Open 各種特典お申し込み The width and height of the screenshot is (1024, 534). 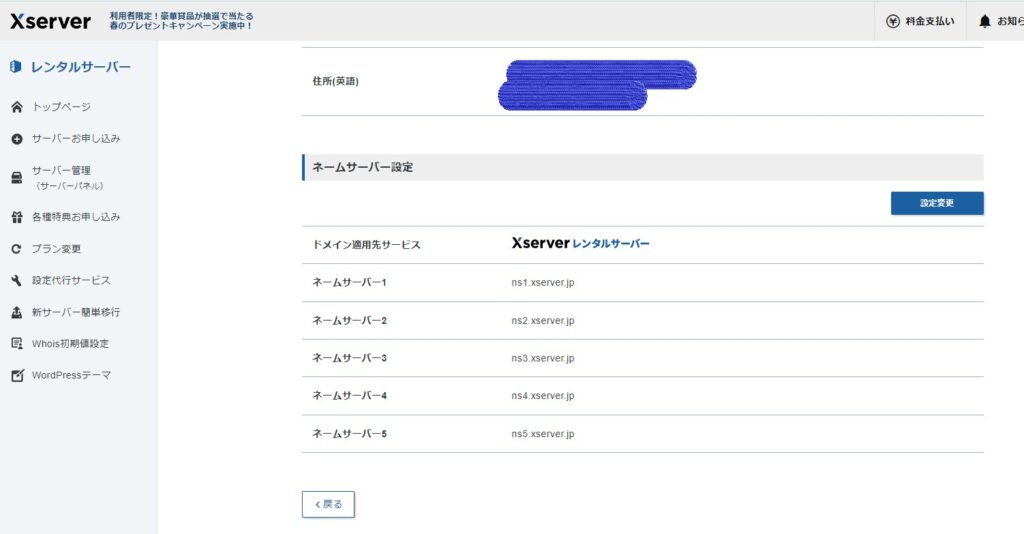(76, 217)
